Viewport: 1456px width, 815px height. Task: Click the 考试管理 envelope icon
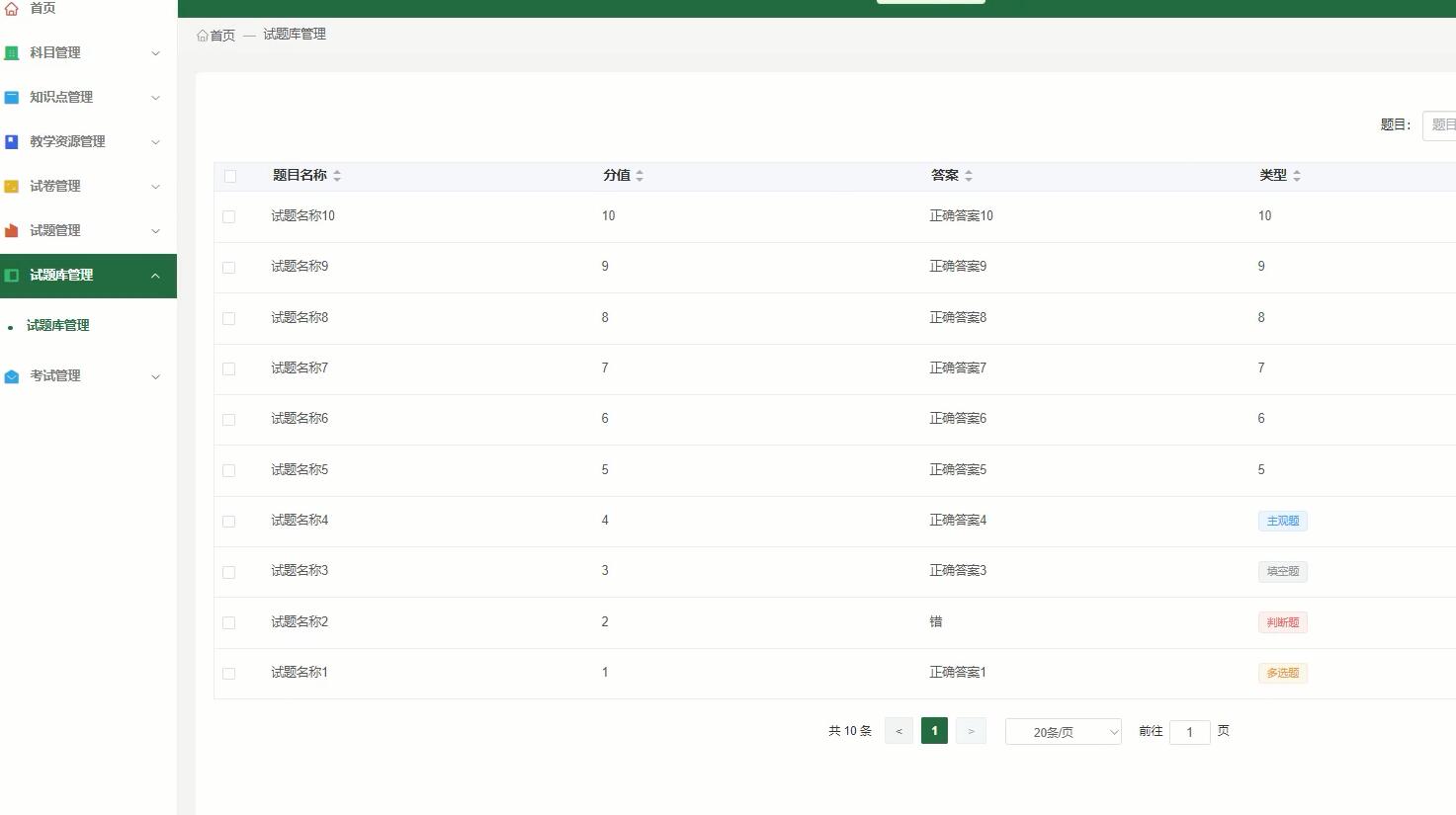point(12,376)
